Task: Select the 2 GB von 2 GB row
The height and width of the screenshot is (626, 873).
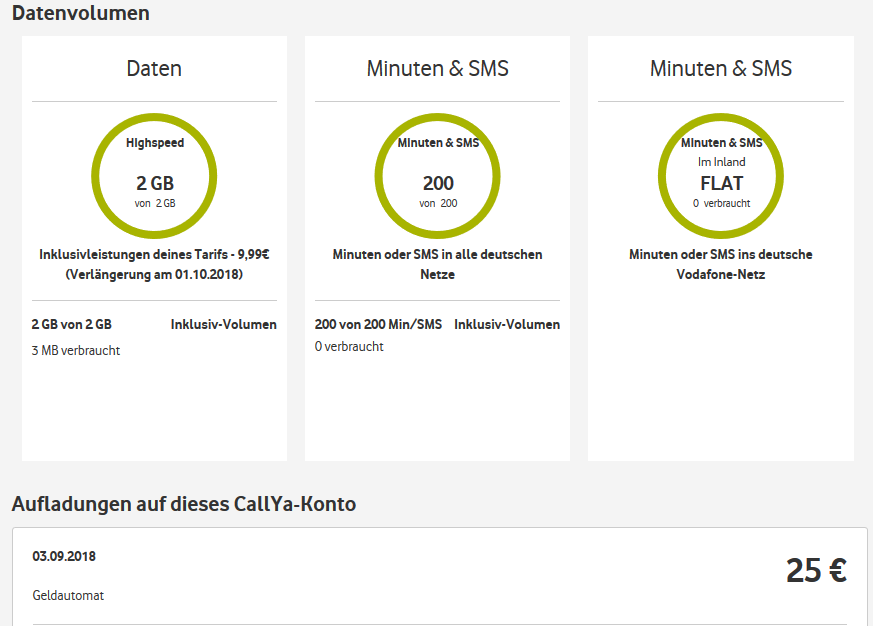Action: [x=72, y=324]
